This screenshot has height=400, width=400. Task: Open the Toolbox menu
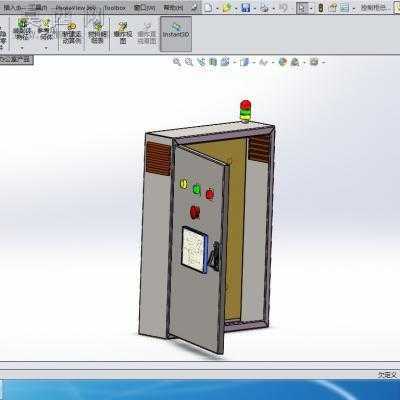(x=114, y=8)
